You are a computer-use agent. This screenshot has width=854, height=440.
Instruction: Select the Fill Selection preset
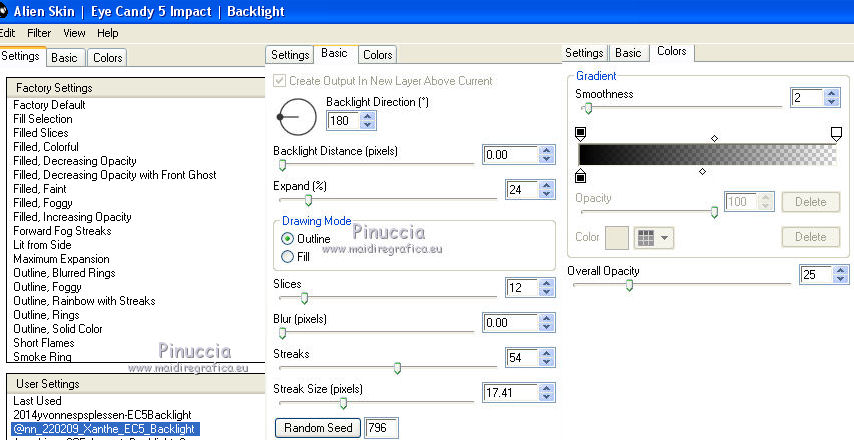42,119
